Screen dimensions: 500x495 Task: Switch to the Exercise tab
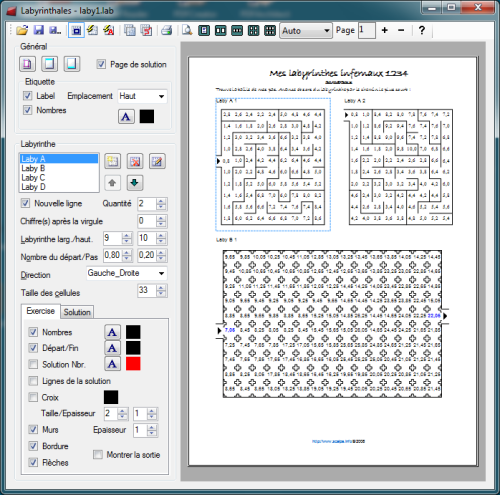pos(40,311)
